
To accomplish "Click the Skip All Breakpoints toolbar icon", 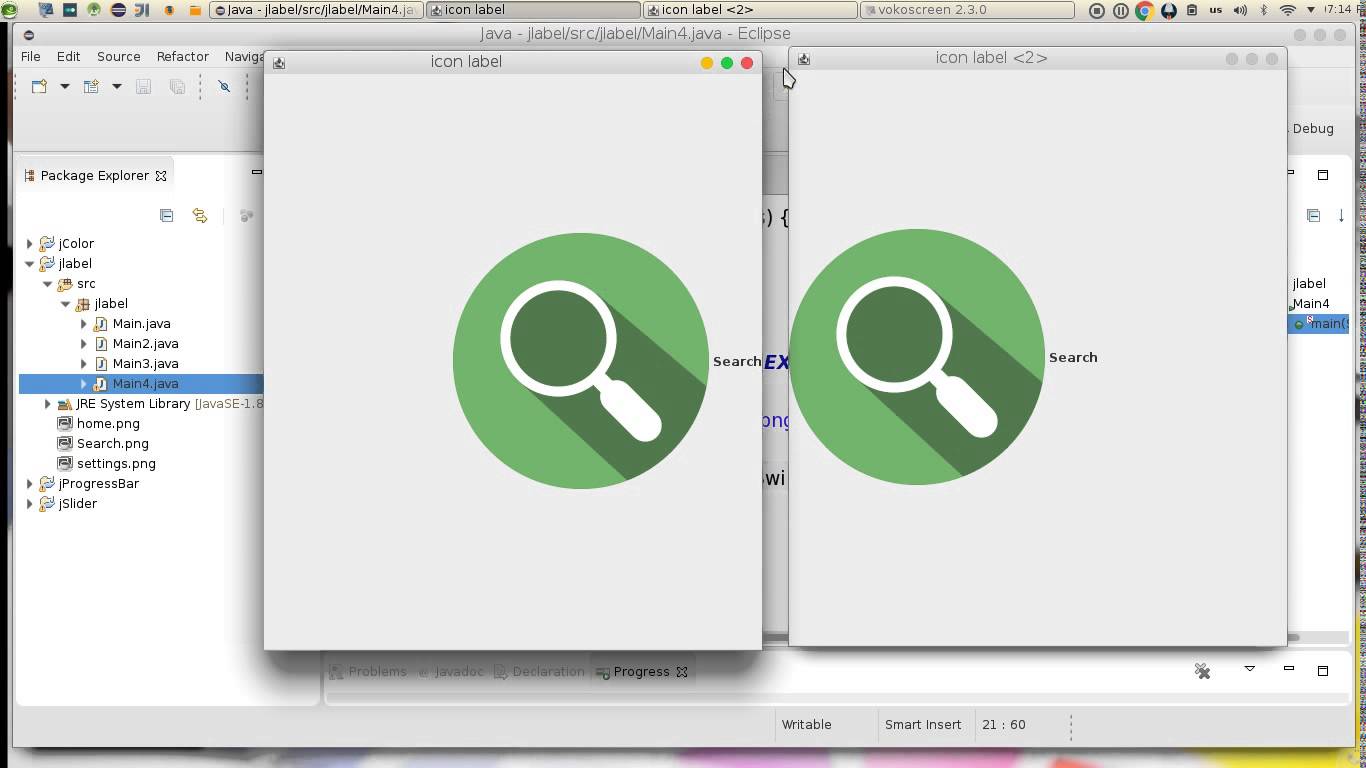I will coord(224,87).
